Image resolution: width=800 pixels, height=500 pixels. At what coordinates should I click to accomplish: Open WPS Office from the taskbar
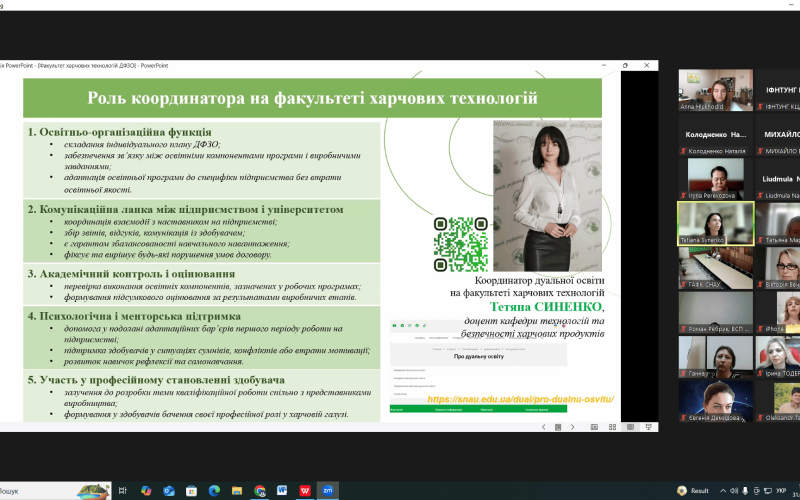(305, 491)
